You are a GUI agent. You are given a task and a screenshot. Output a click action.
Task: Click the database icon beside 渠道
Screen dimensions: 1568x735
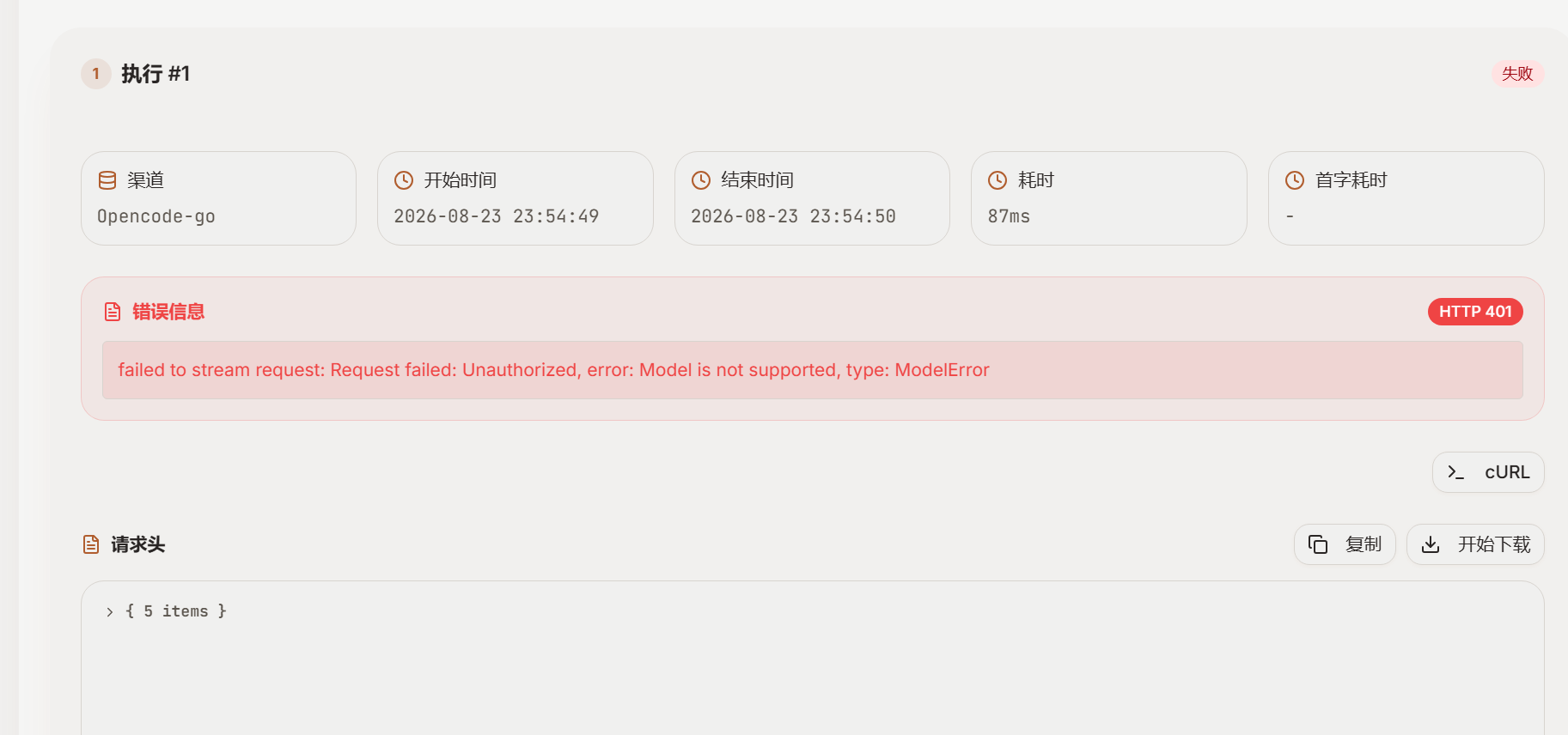pos(107,180)
